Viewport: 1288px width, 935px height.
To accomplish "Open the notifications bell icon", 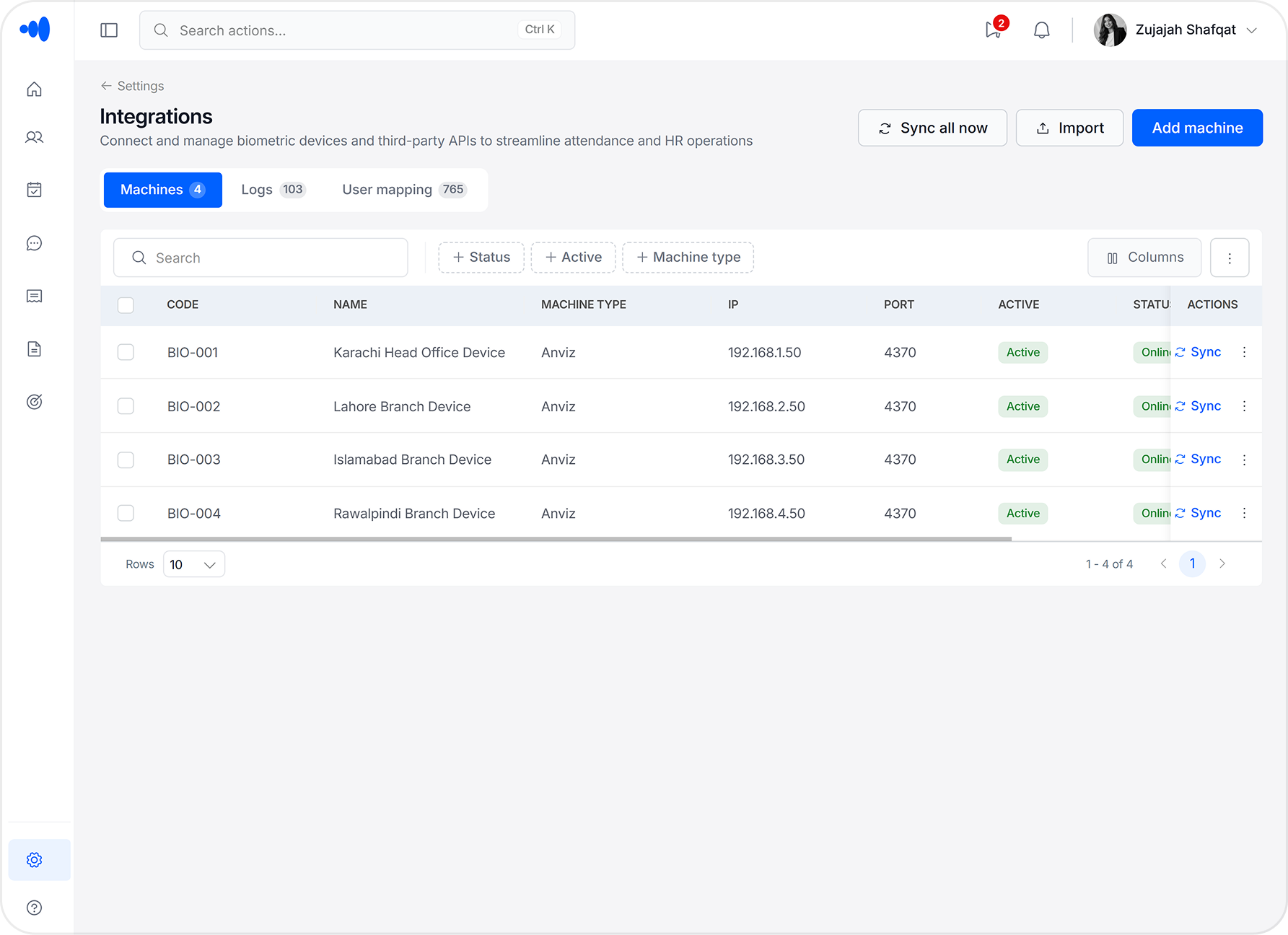I will coord(1041,30).
